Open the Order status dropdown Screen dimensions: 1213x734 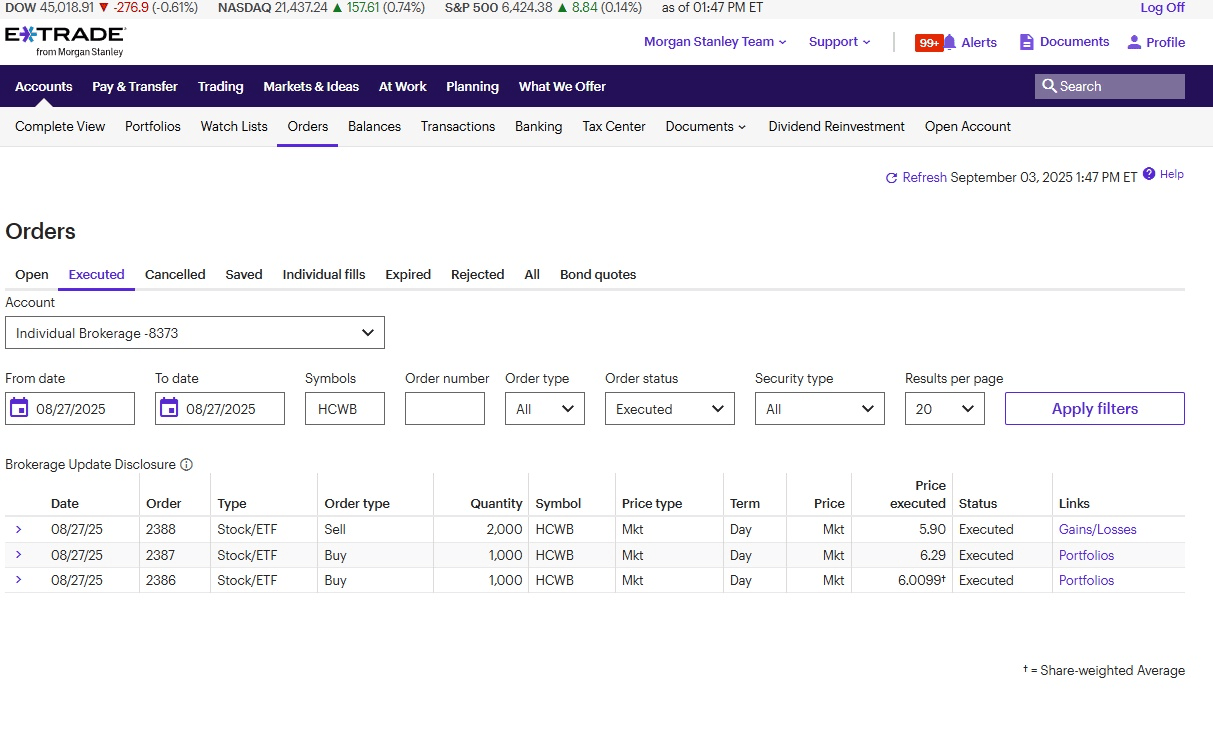(x=669, y=409)
